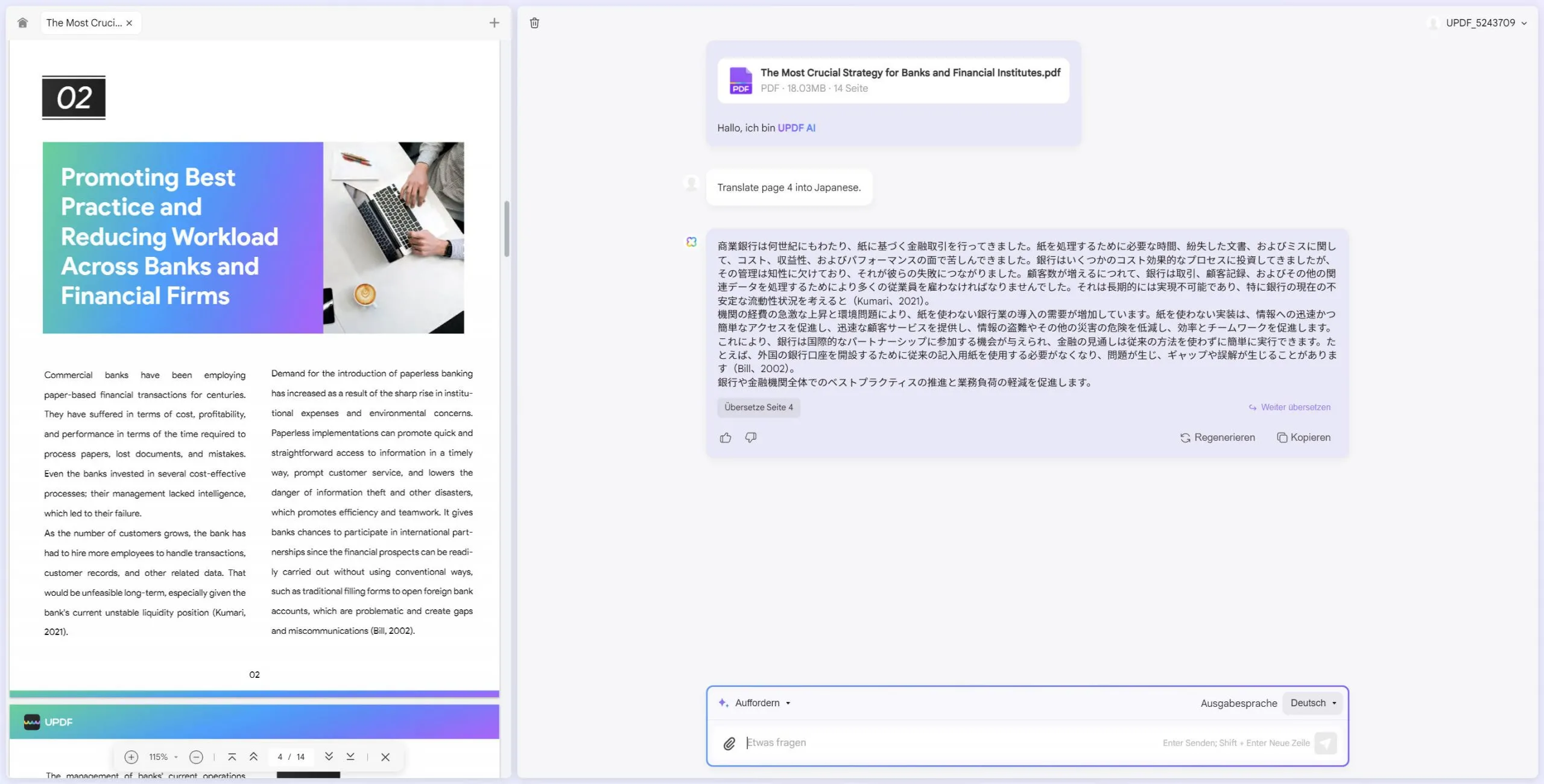Click the Etwas fragen input field
1544x784 pixels.
[x=941, y=743]
